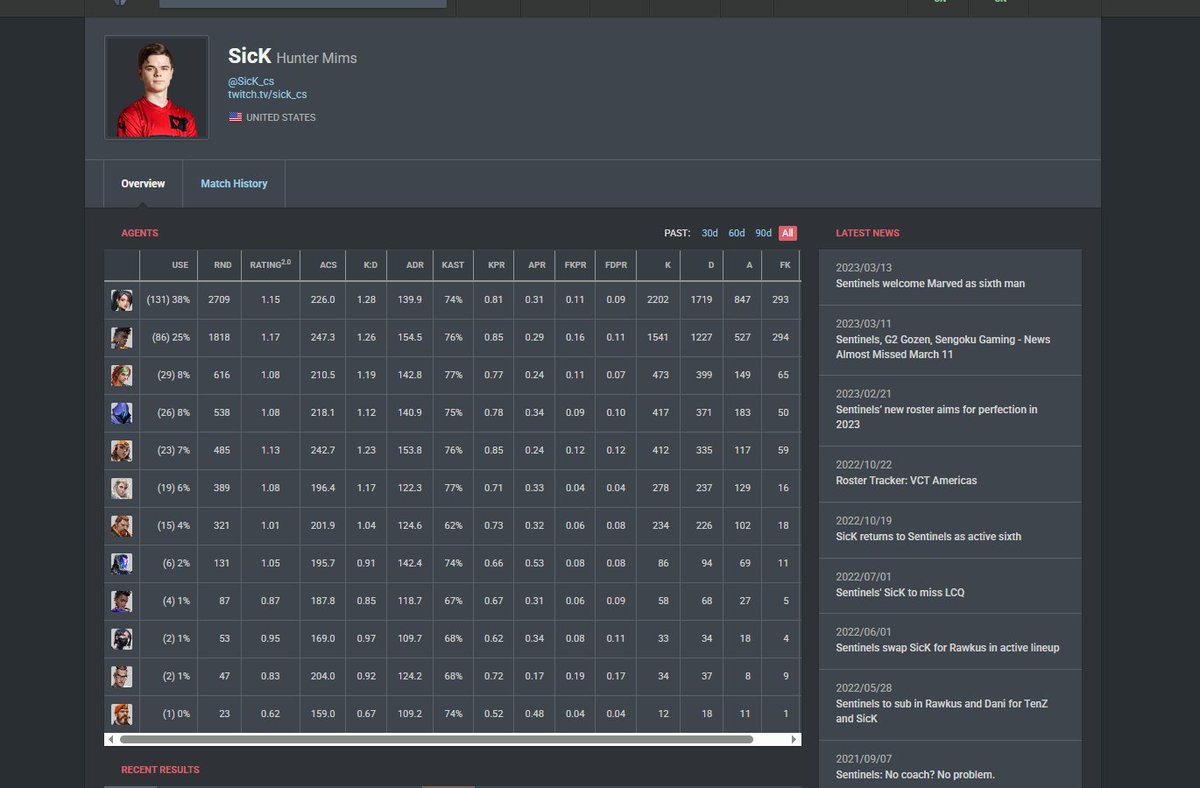
Task: Open Roster Tracker: VCT Americas article
Action: click(x=950, y=473)
